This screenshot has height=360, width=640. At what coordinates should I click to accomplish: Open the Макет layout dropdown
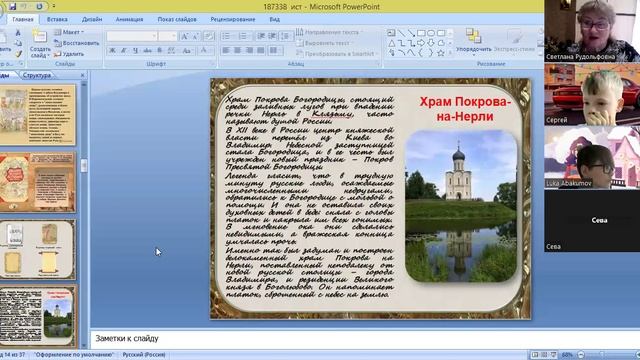[69, 32]
